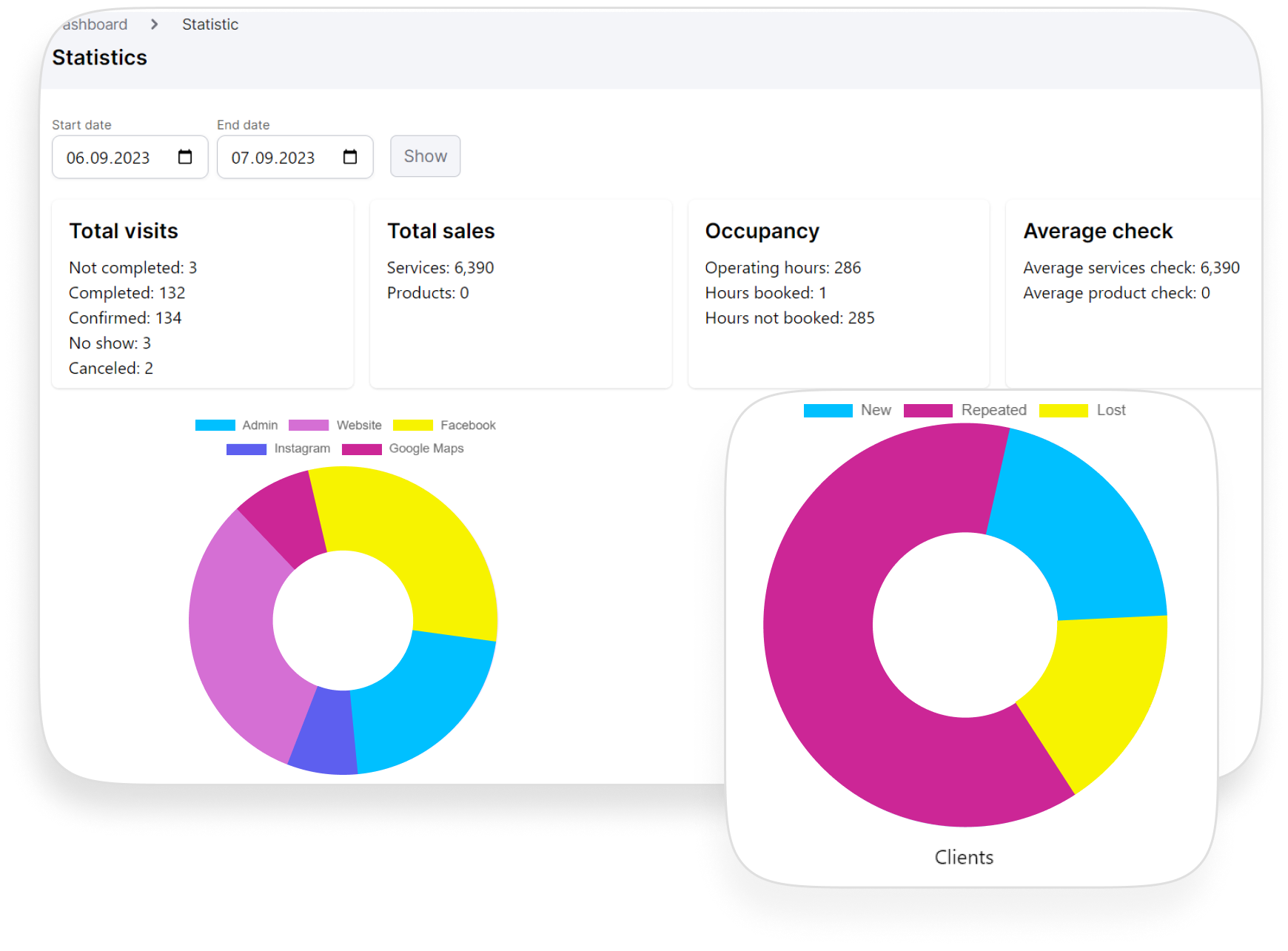Select the Statistic breadcrumb item
This screenshot has width=1288, height=951.
pyautogui.click(x=210, y=24)
